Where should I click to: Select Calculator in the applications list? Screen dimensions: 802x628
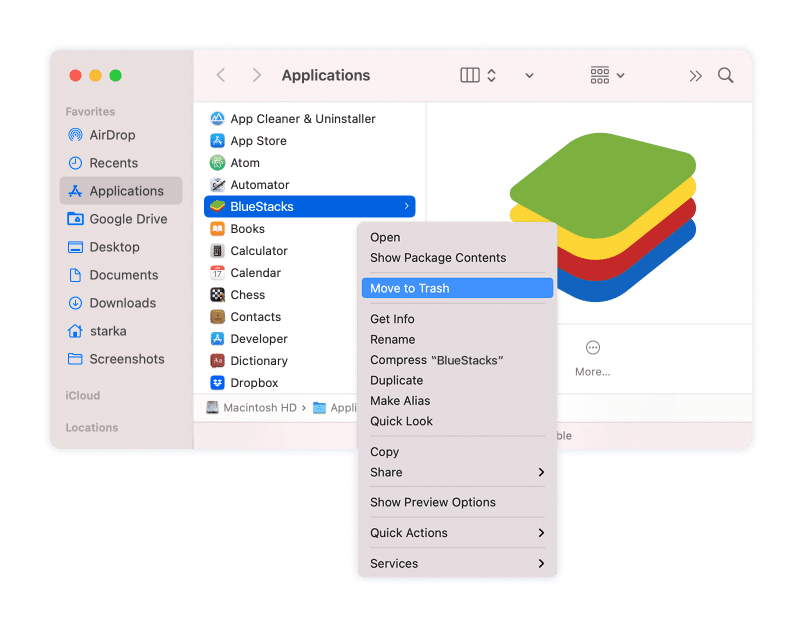click(258, 251)
